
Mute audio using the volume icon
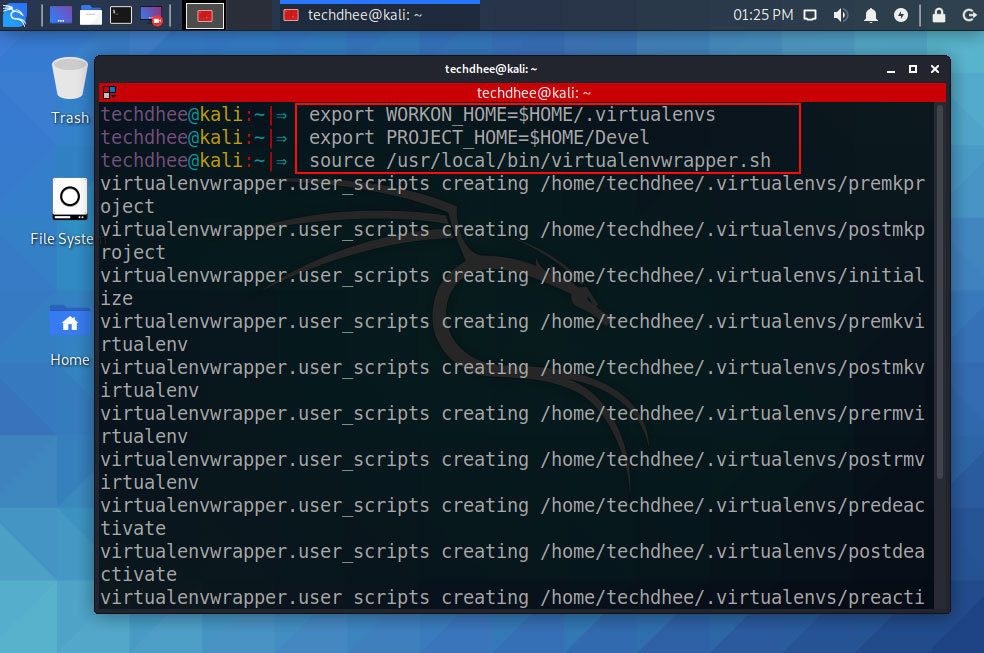tap(840, 15)
